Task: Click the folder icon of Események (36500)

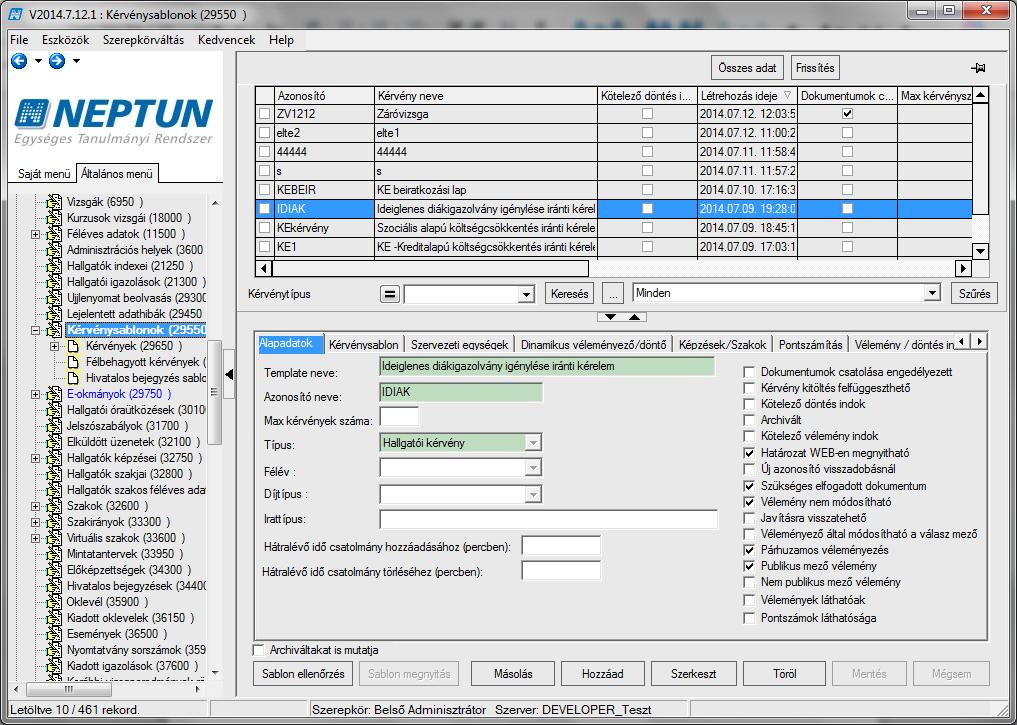Action: [54, 634]
